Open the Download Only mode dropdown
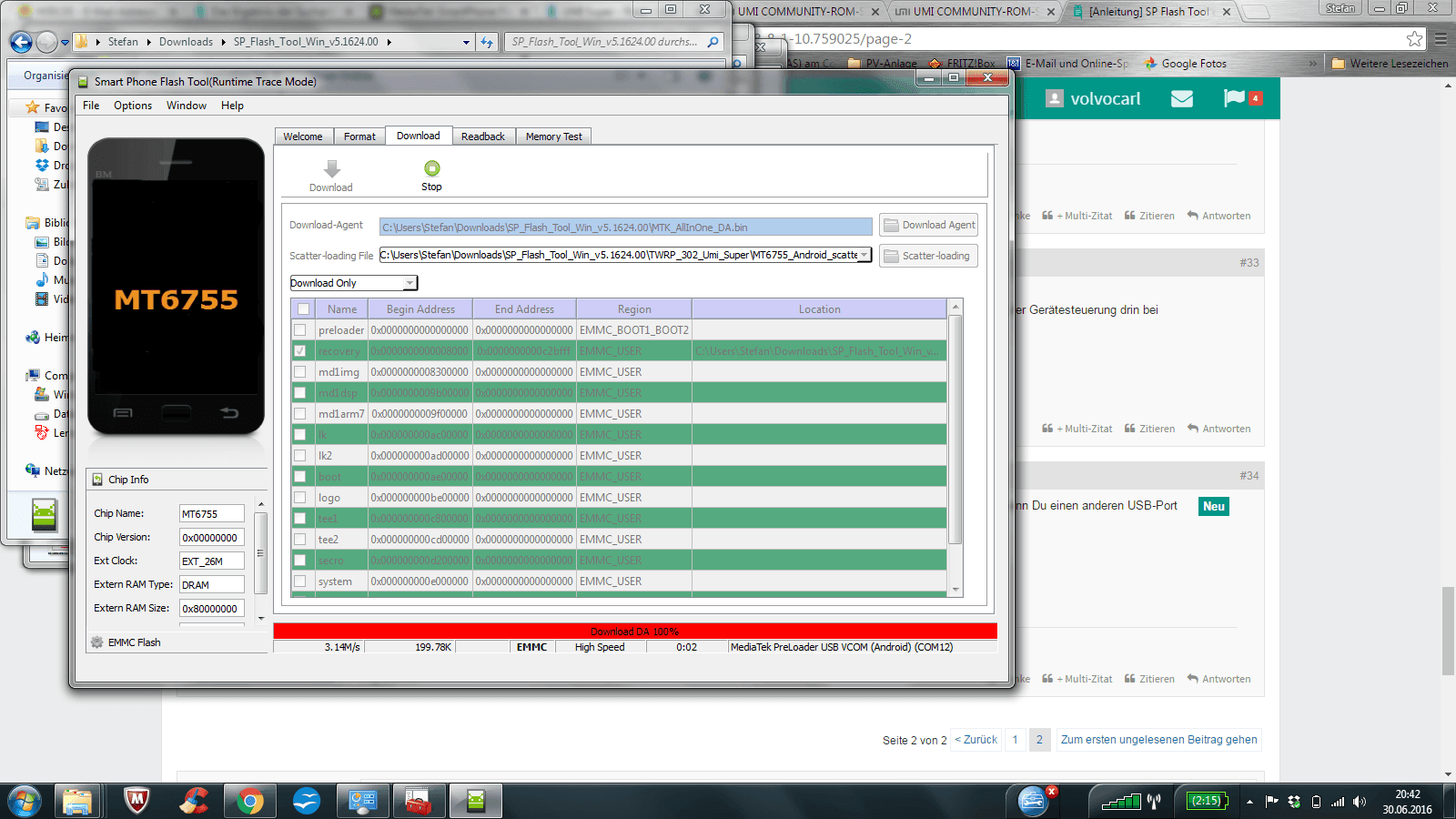 click(409, 283)
